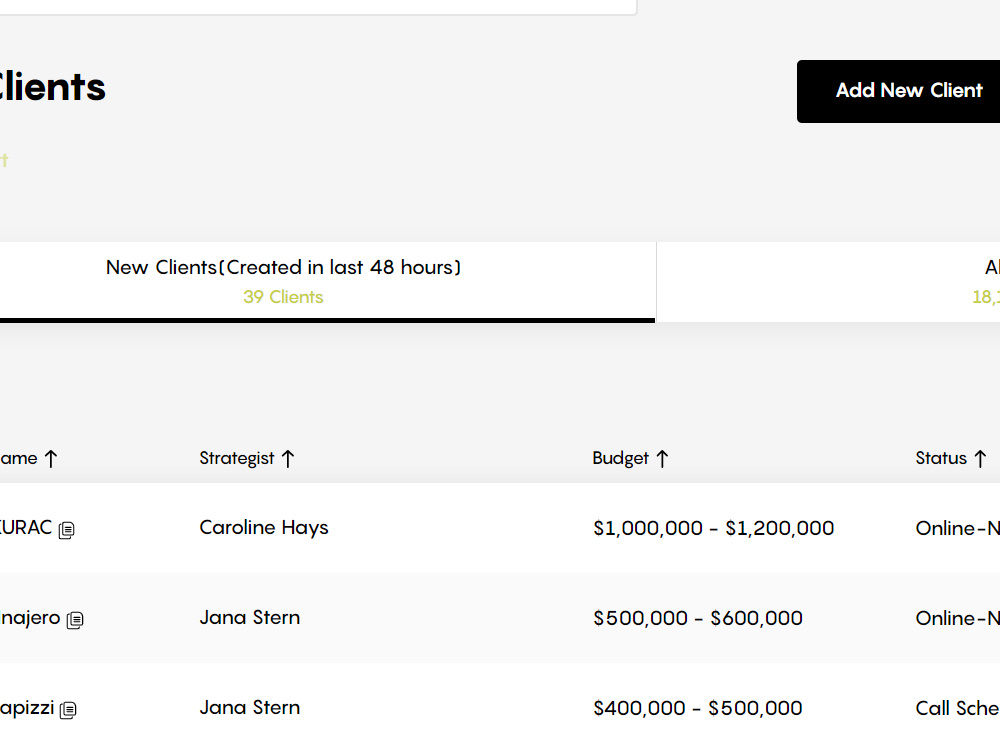
Task: Select Caroline Hays strategist cell
Action: click(x=264, y=528)
